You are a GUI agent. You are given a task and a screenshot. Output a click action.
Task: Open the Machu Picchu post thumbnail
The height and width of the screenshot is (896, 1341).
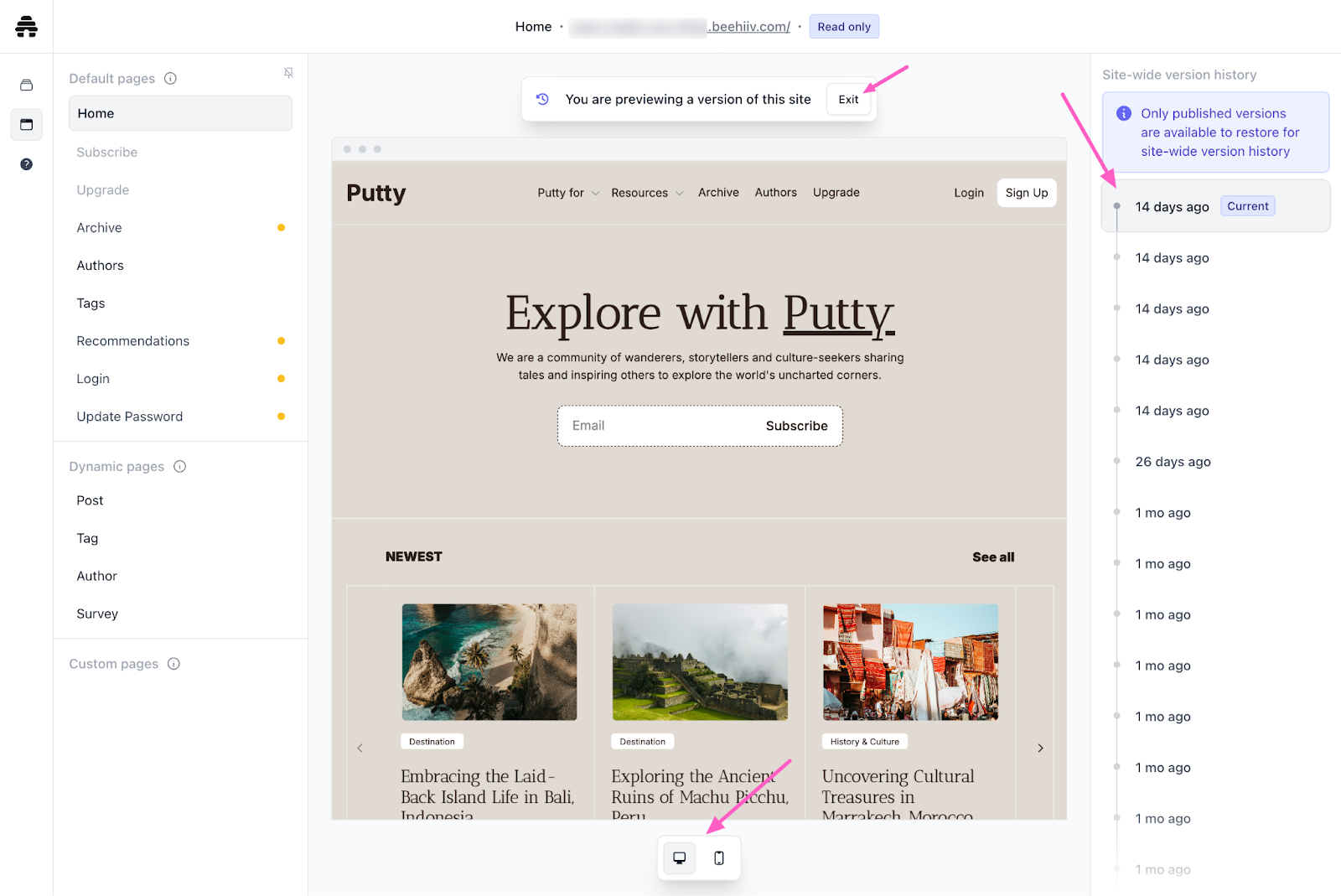pos(700,661)
